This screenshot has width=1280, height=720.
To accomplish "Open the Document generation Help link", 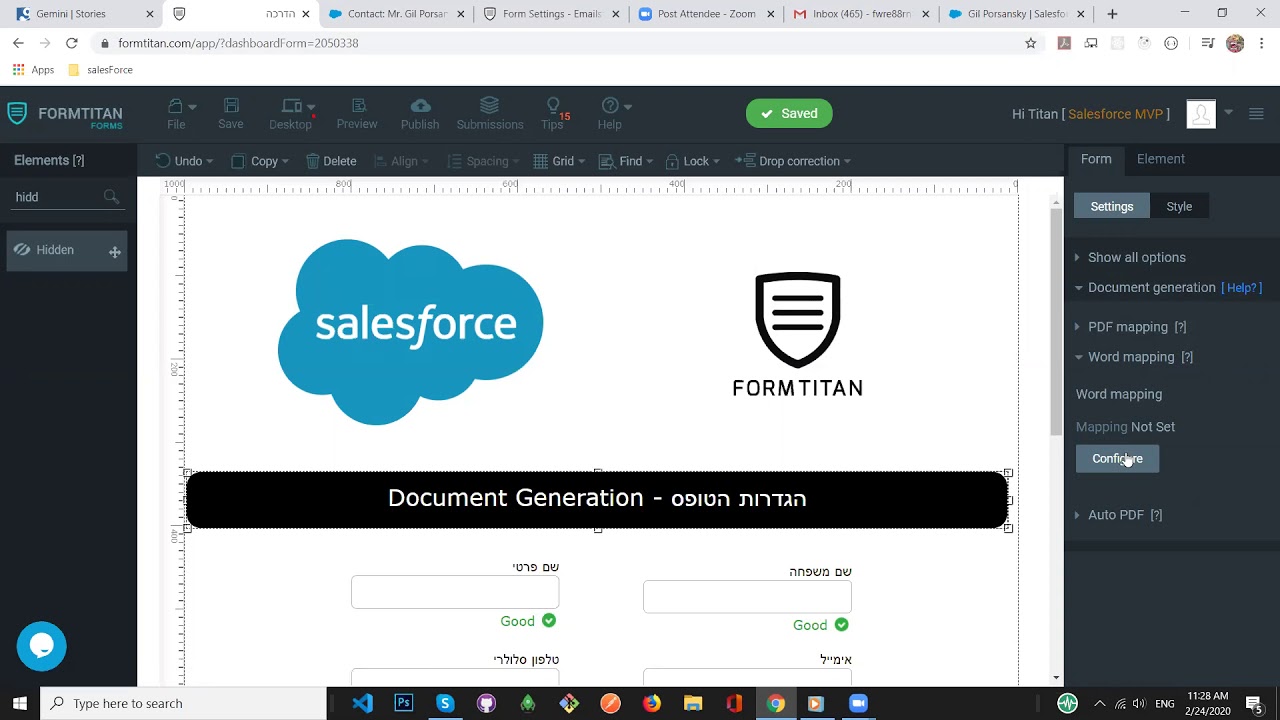I will (1241, 287).
